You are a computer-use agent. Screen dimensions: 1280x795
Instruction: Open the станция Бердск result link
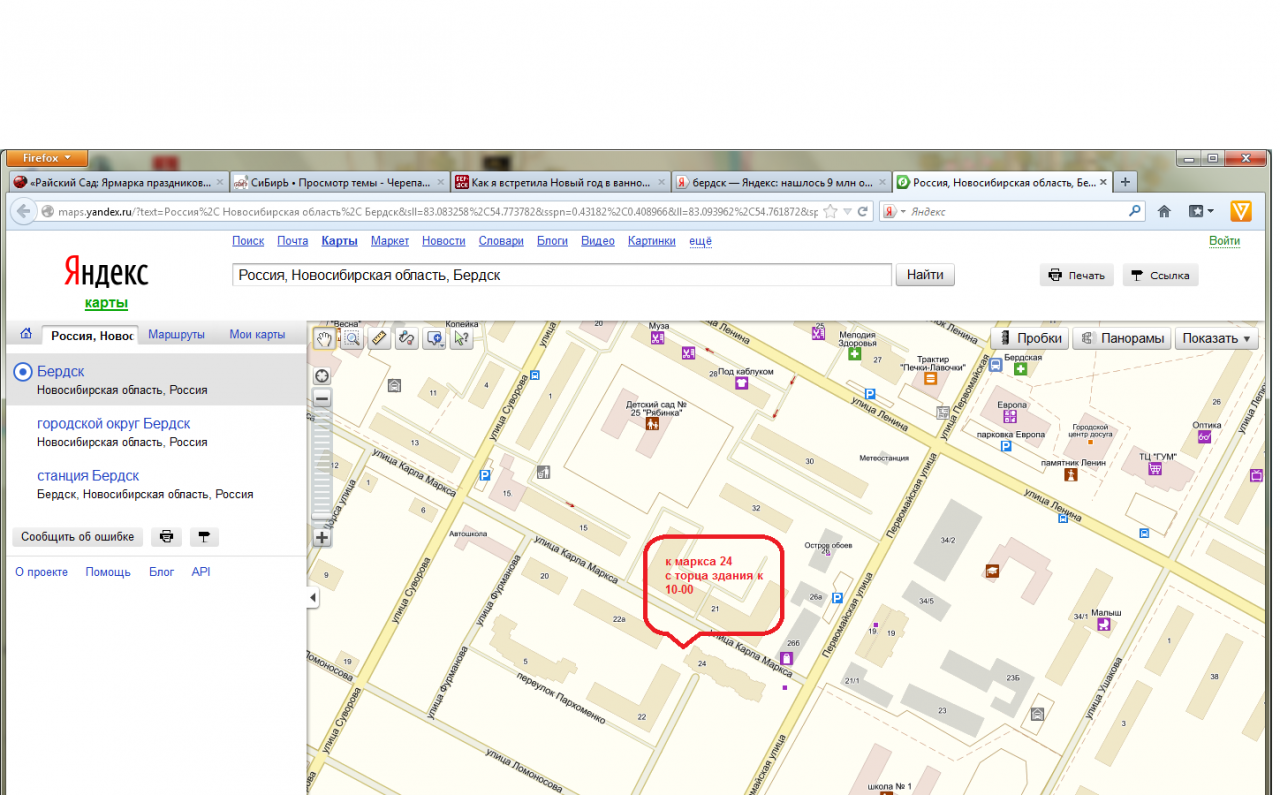88,476
